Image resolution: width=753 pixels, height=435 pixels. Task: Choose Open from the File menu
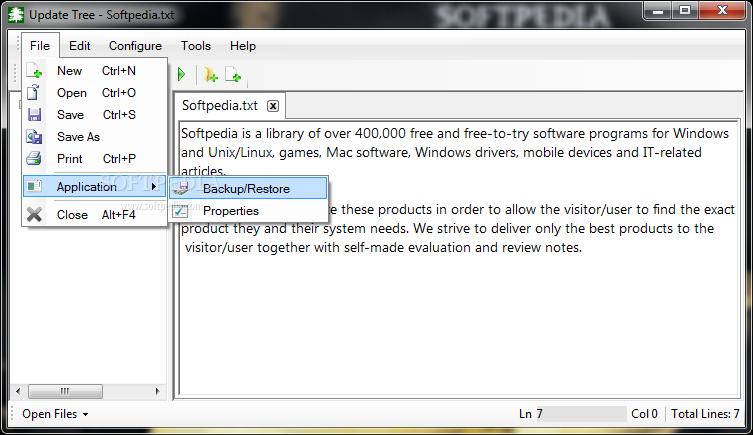95,93
